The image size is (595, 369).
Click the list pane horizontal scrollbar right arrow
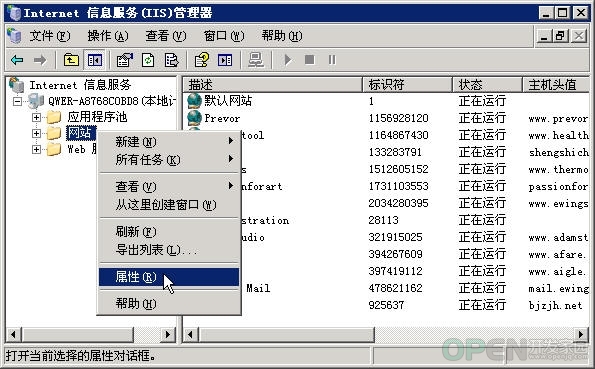click(580, 334)
